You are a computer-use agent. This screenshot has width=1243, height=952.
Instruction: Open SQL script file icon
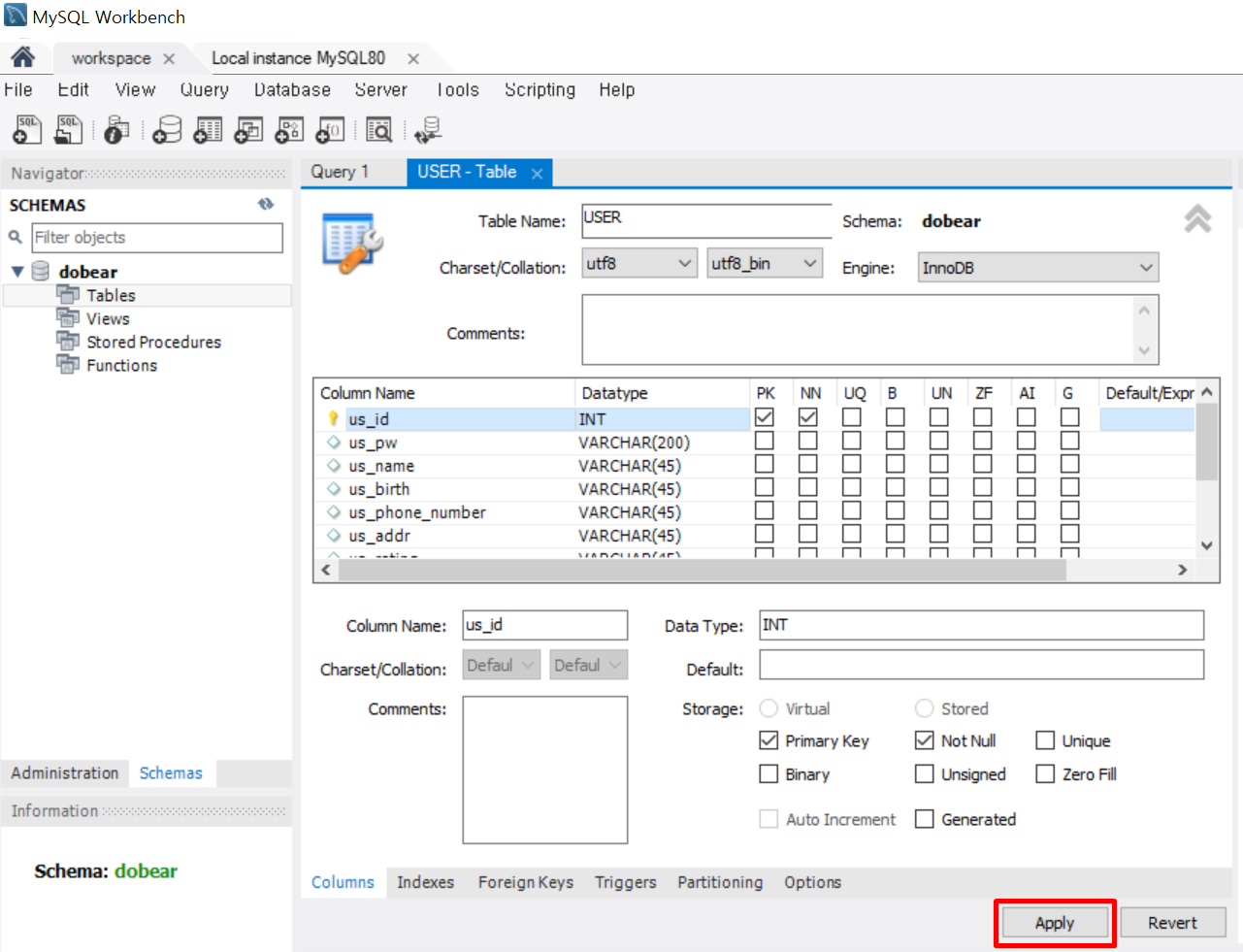click(68, 129)
